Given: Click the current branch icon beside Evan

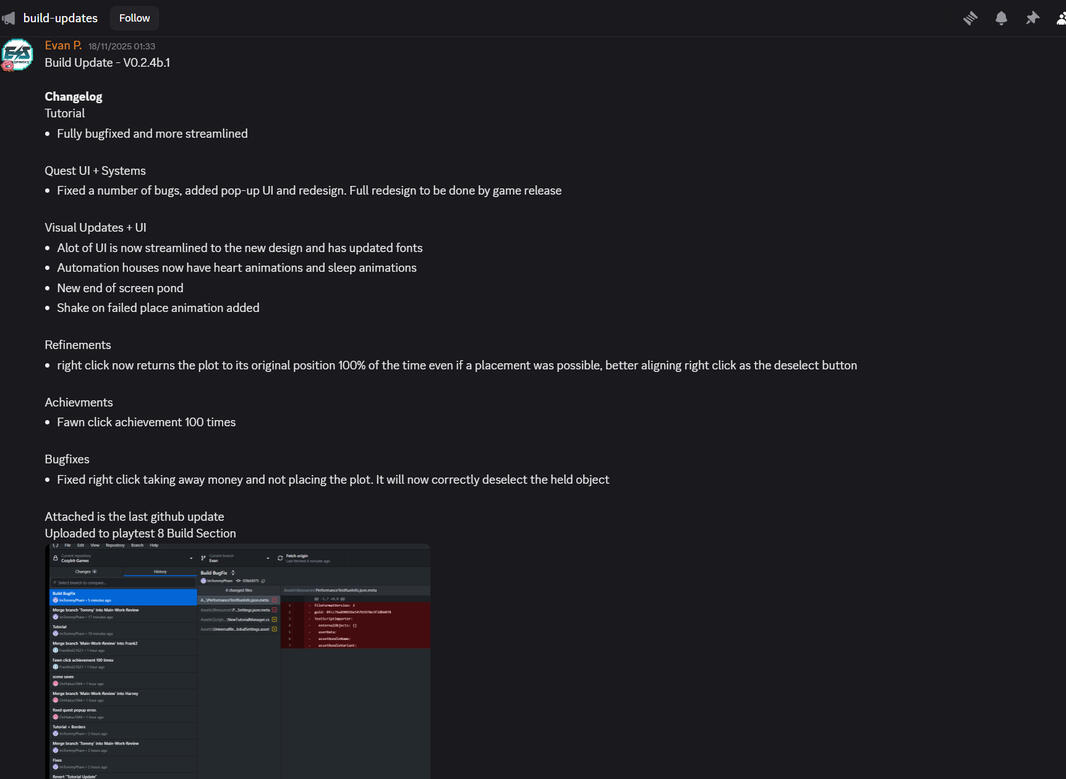Looking at the screenshot, I should pyautogui.click(x=202, y=558).
